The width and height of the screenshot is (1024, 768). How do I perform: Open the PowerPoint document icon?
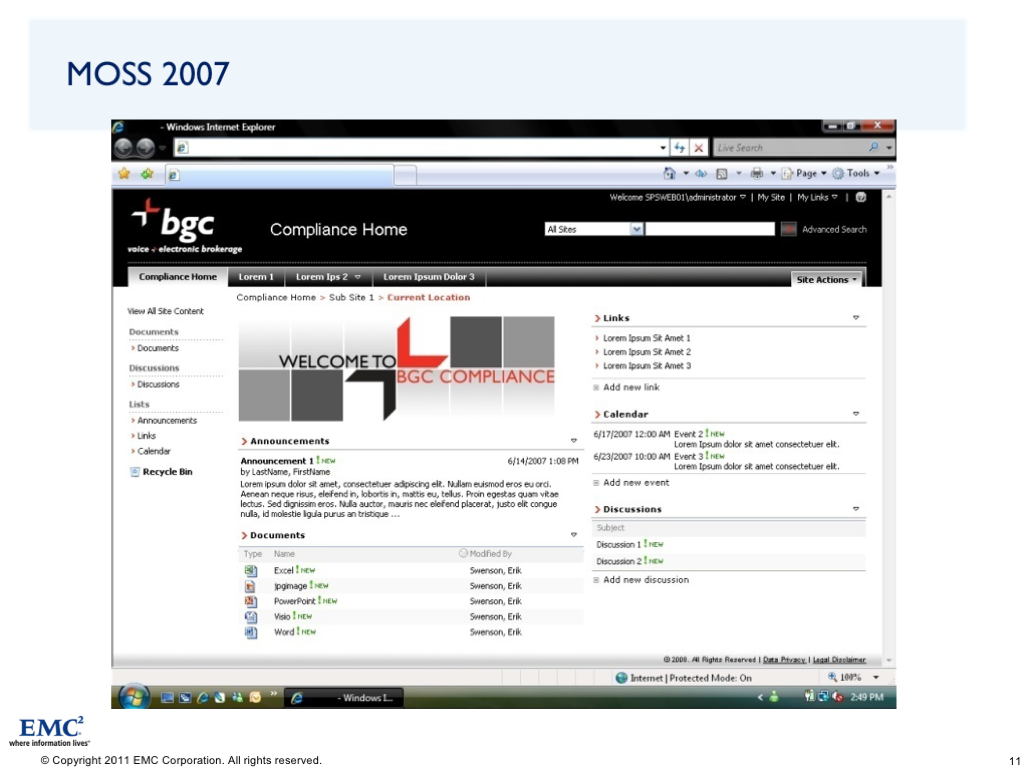251,601
